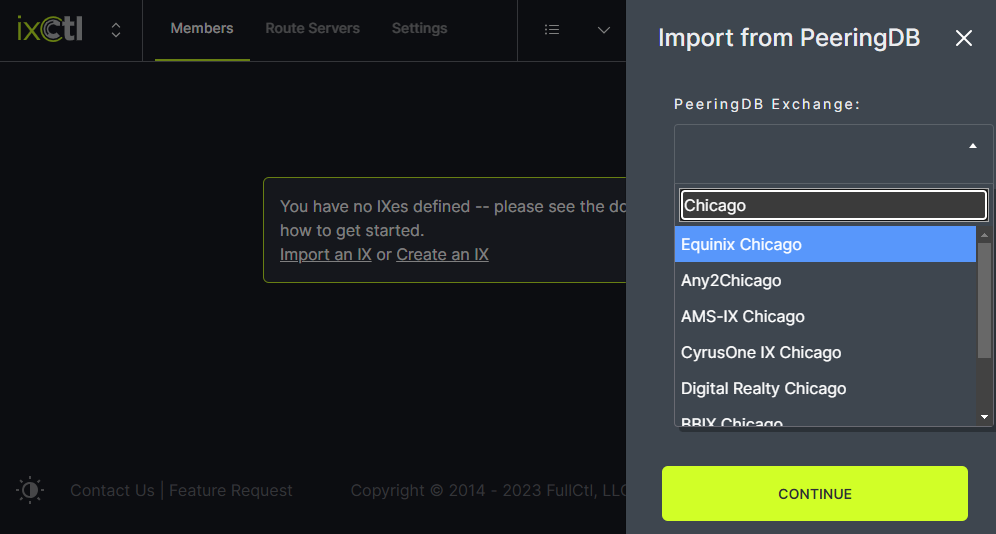This screenshot has height=534, width=996.
Task: Click the Create an IX link
Action: click(x=442, y=254)
